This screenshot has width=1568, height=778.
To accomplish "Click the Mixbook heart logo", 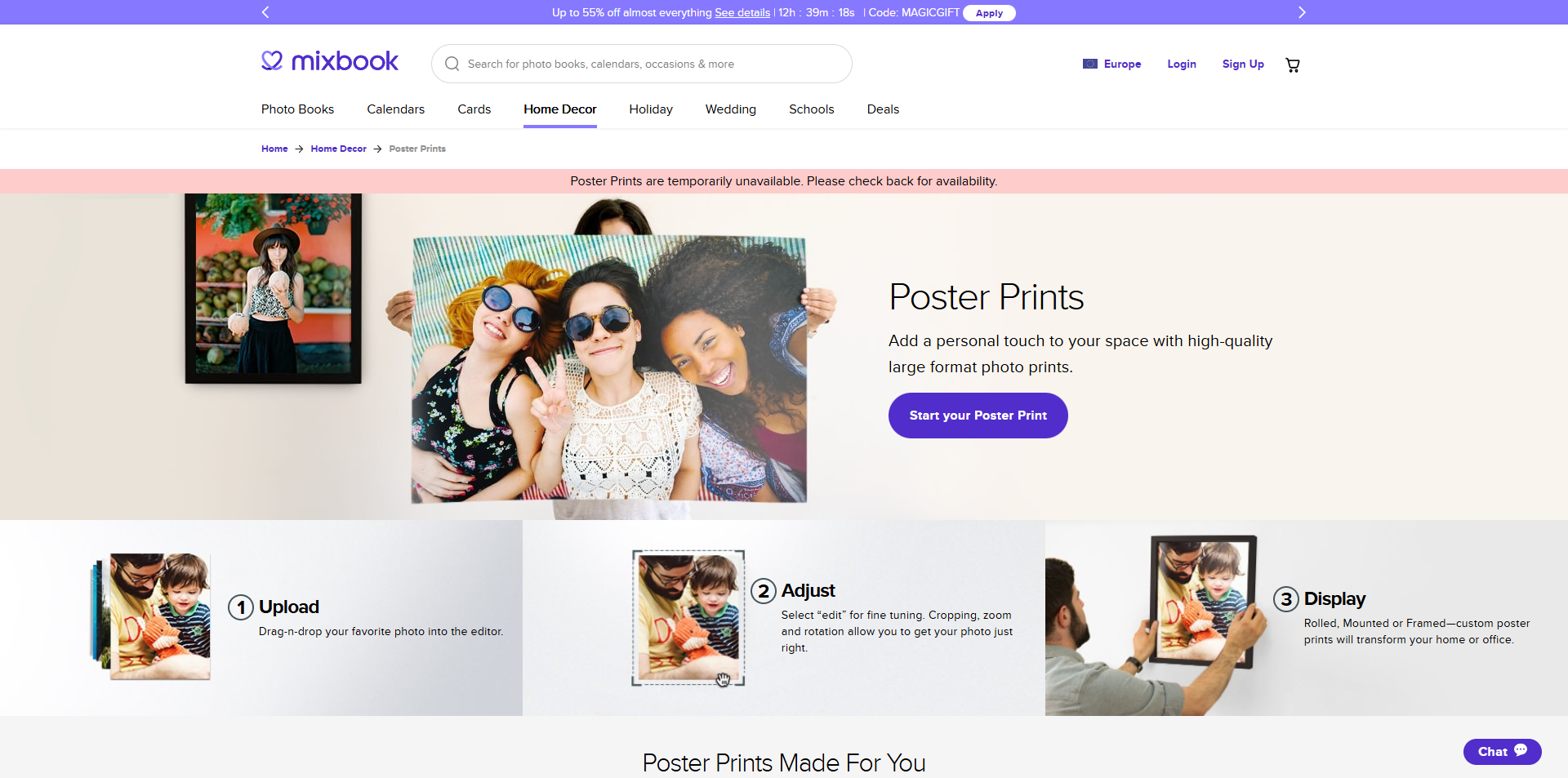I will 272,60.
